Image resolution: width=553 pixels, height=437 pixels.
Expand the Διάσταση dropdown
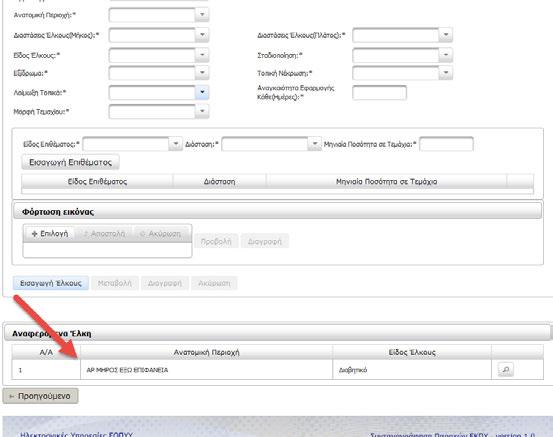[x=314, y=144]
